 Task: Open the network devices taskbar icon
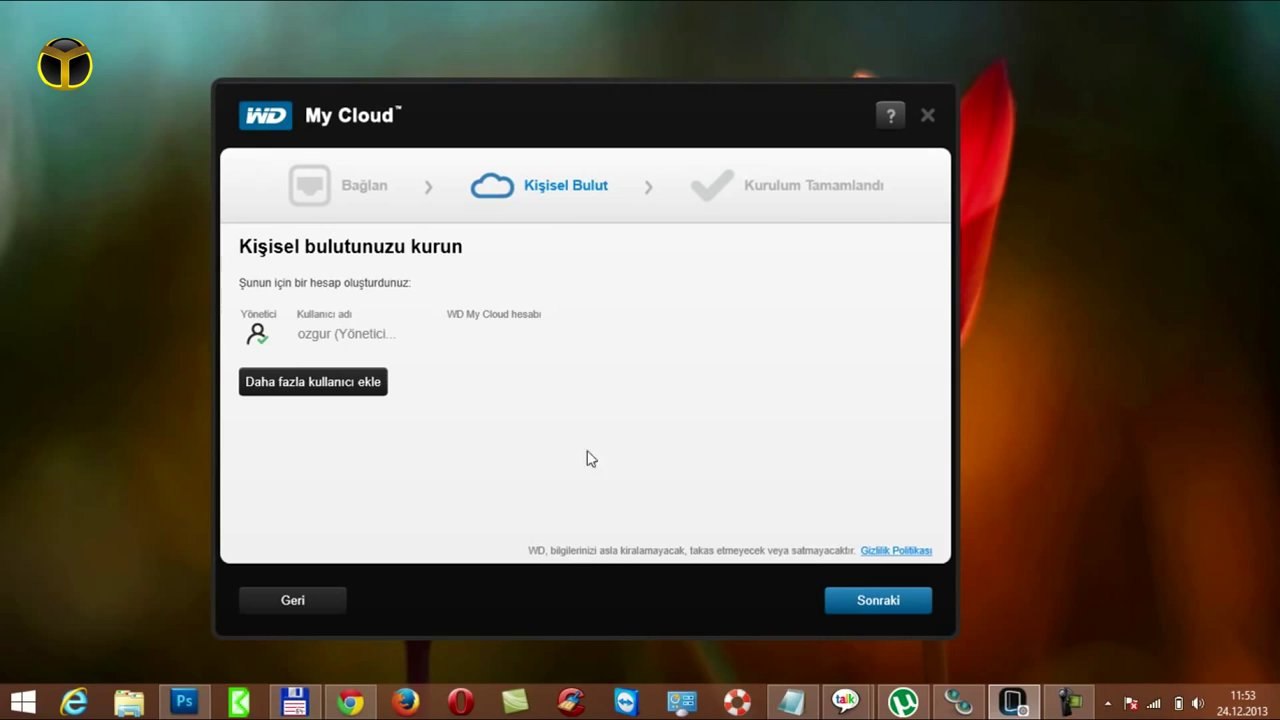coord(958,702)
